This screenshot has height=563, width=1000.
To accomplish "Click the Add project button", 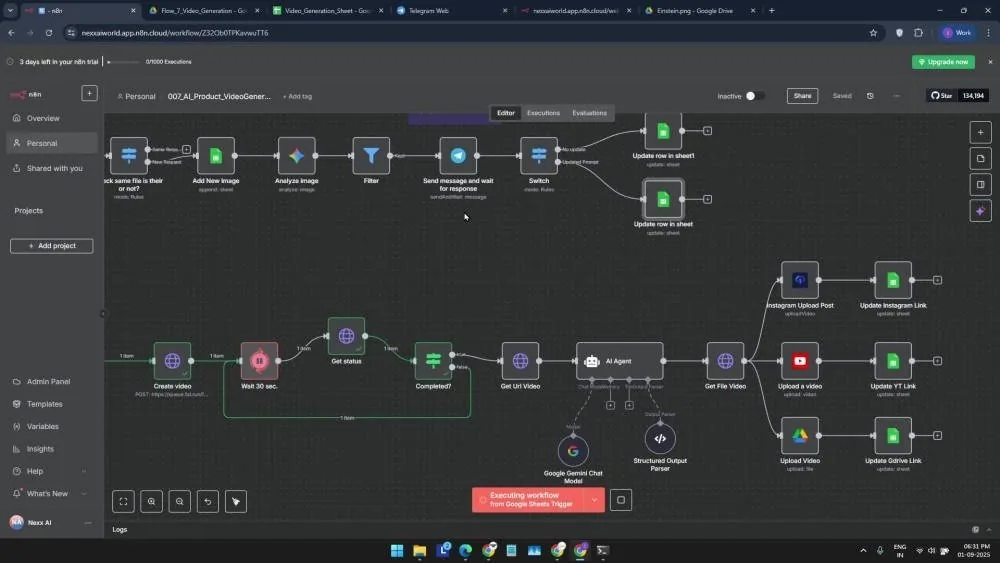I will pyautogui.click(x=52, y=245).
